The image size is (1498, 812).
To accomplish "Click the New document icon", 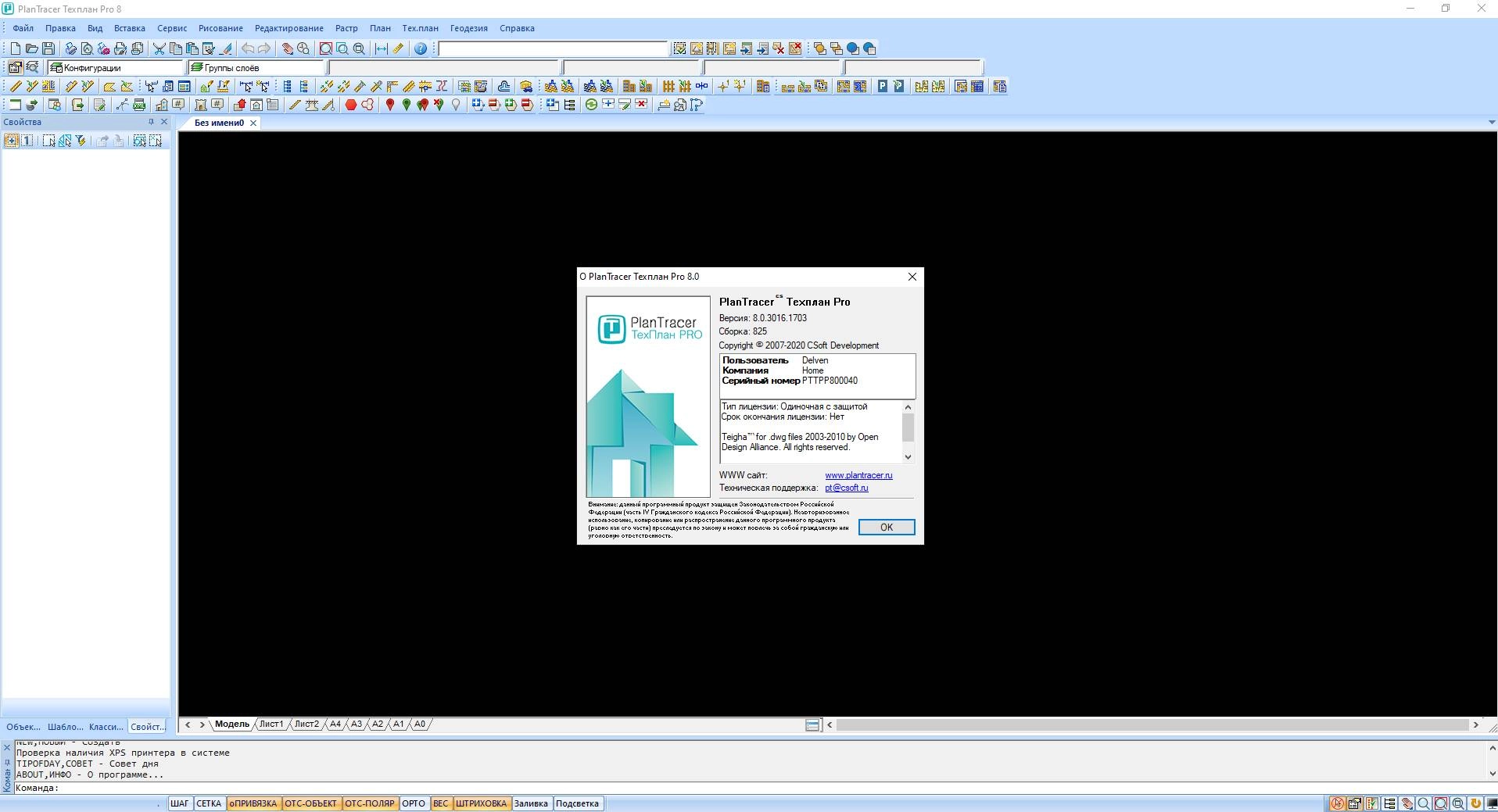I will [15, 48].
